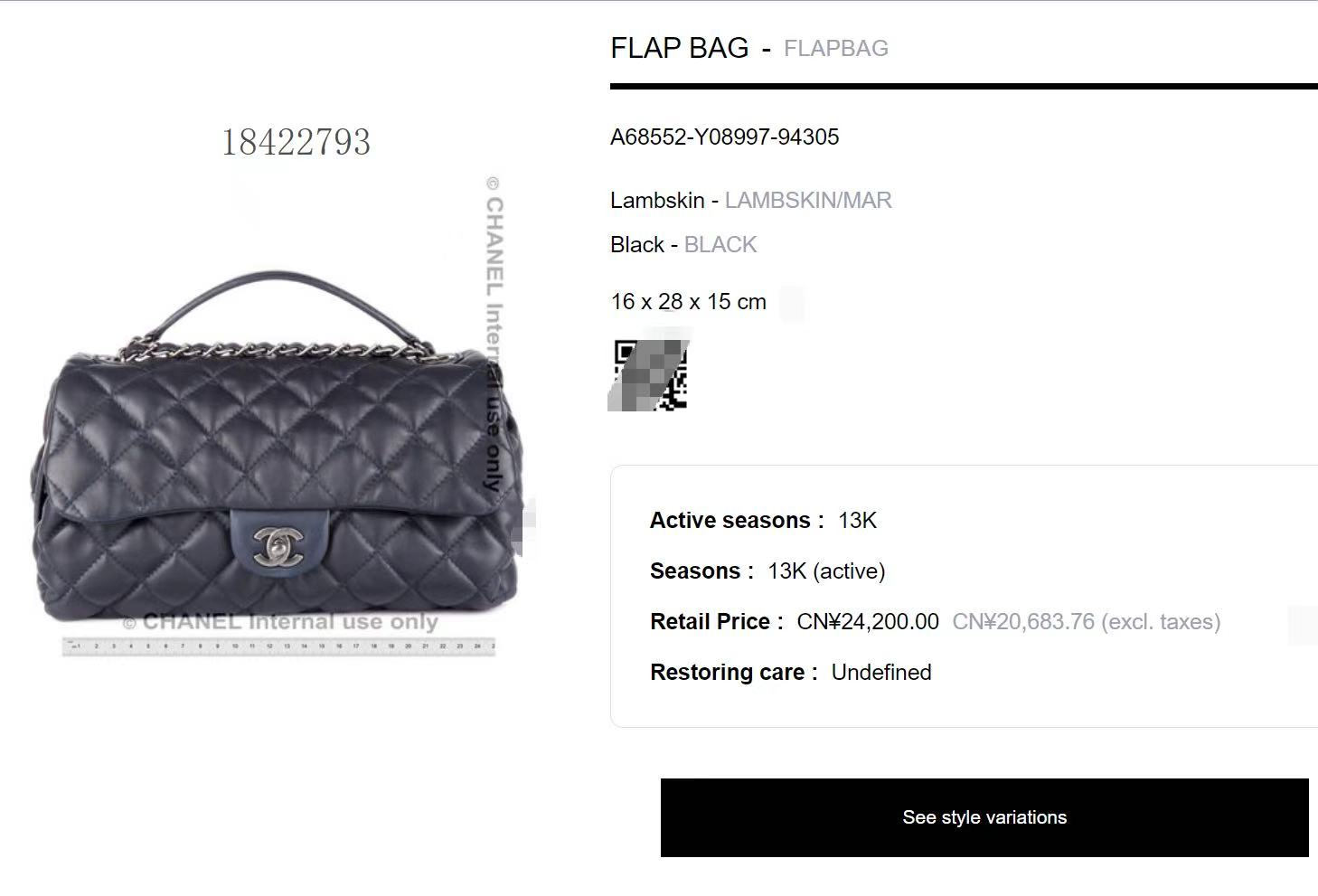Screen dimensions: 1318x896
Task: Click the FLAP BAG title heading
Action: 680,48
